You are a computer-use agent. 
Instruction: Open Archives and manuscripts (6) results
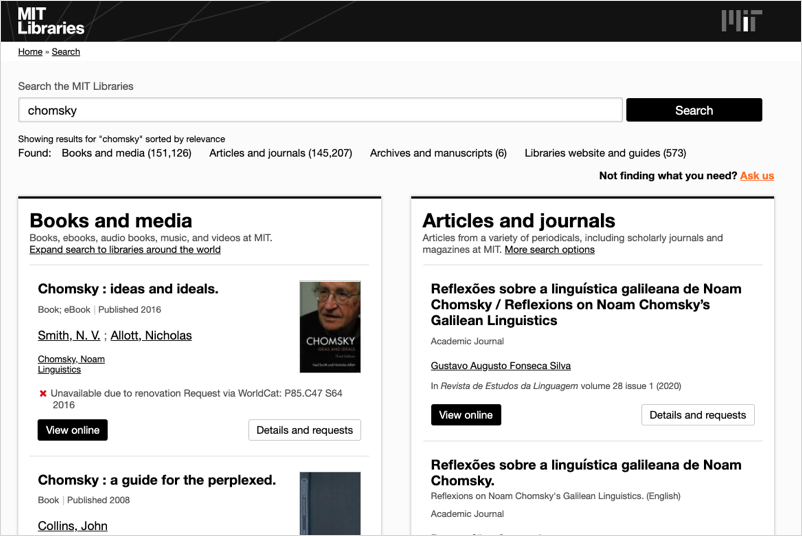[x=438, y=153]
